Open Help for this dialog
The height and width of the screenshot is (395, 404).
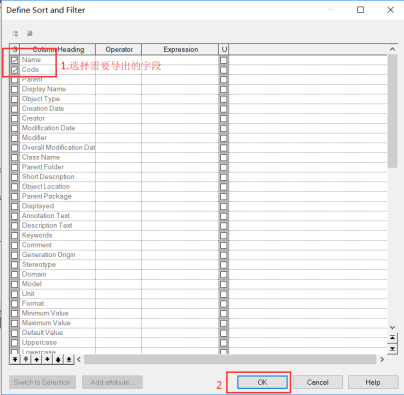[x=373, y=382]
